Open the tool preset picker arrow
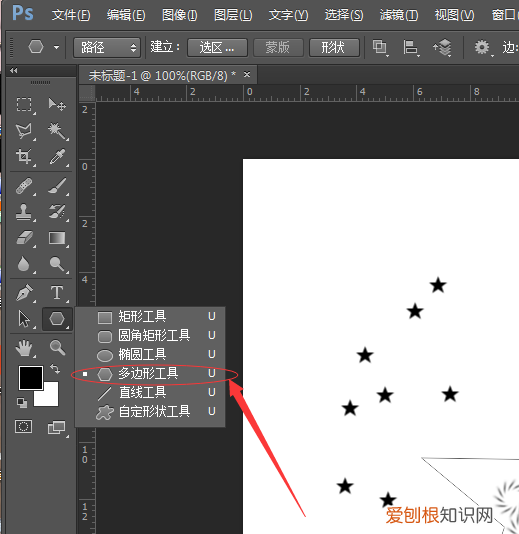Screen dimensions: 519x534 [x=57, y=47]
